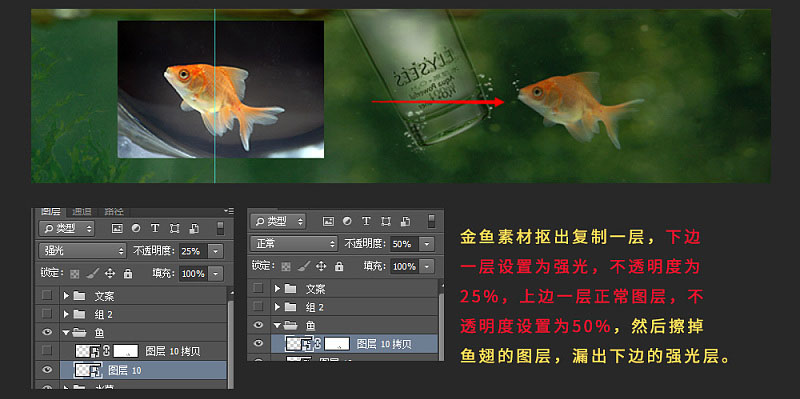This screenshot has width=800, height=399.
Task: Click fill field 100% in 强光 panel
Action: (193, 273)
